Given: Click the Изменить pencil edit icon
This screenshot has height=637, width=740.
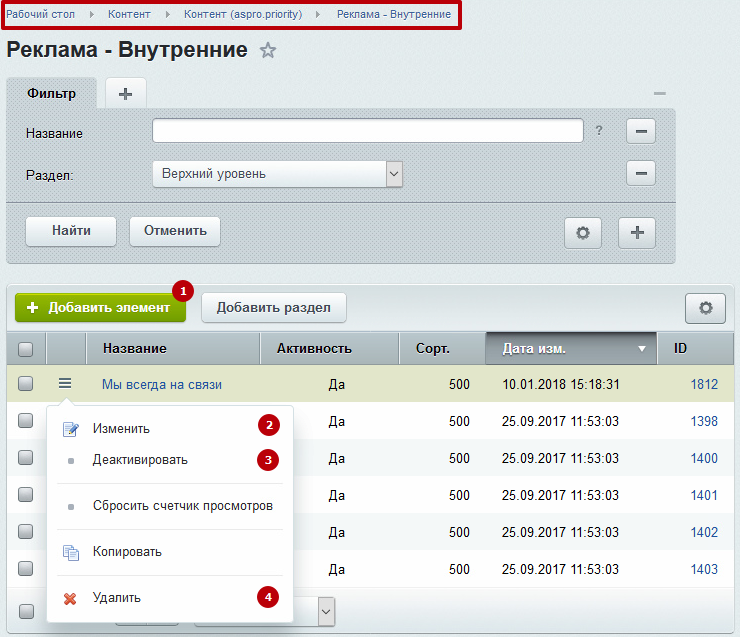Looking at the screenshot, I should tap(71, 429).
